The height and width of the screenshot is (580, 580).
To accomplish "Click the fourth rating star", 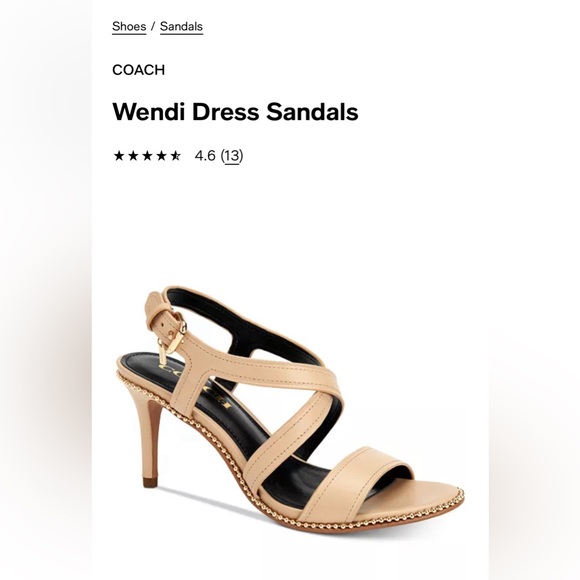I will [x=161, y=156].
